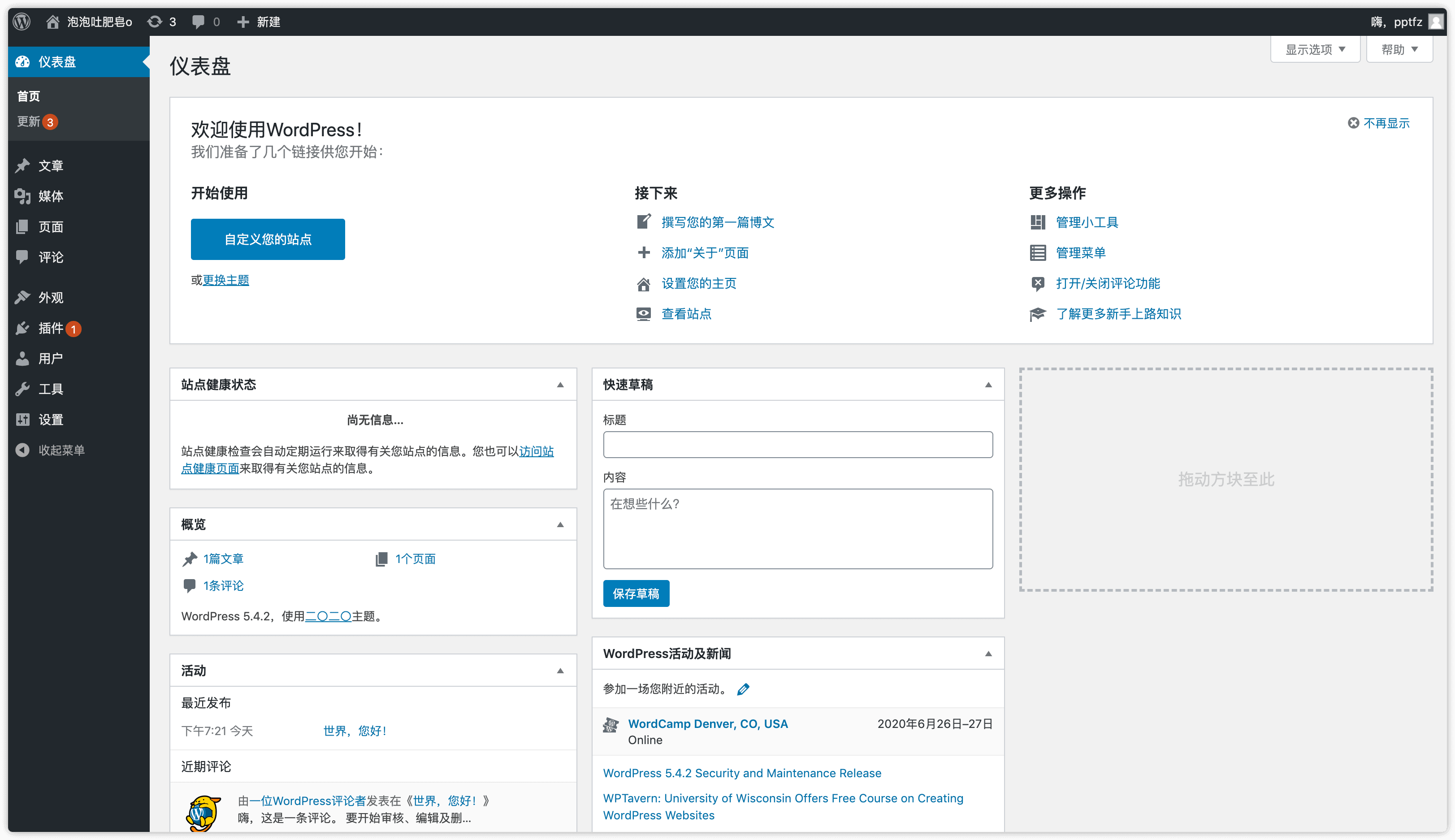1455x840 pixels.
Task: Expand the 帮助 dropdown tab
Action: (x=1399, y=50)
